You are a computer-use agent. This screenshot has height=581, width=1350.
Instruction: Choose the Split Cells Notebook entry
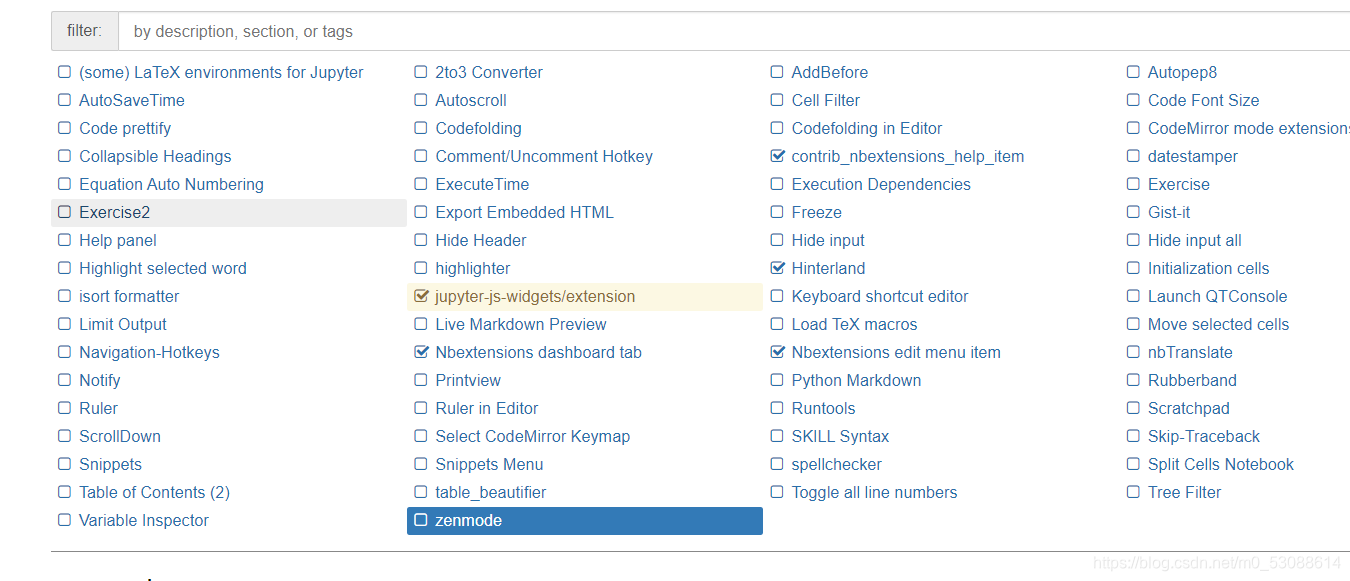click(x=1220, y=464)
